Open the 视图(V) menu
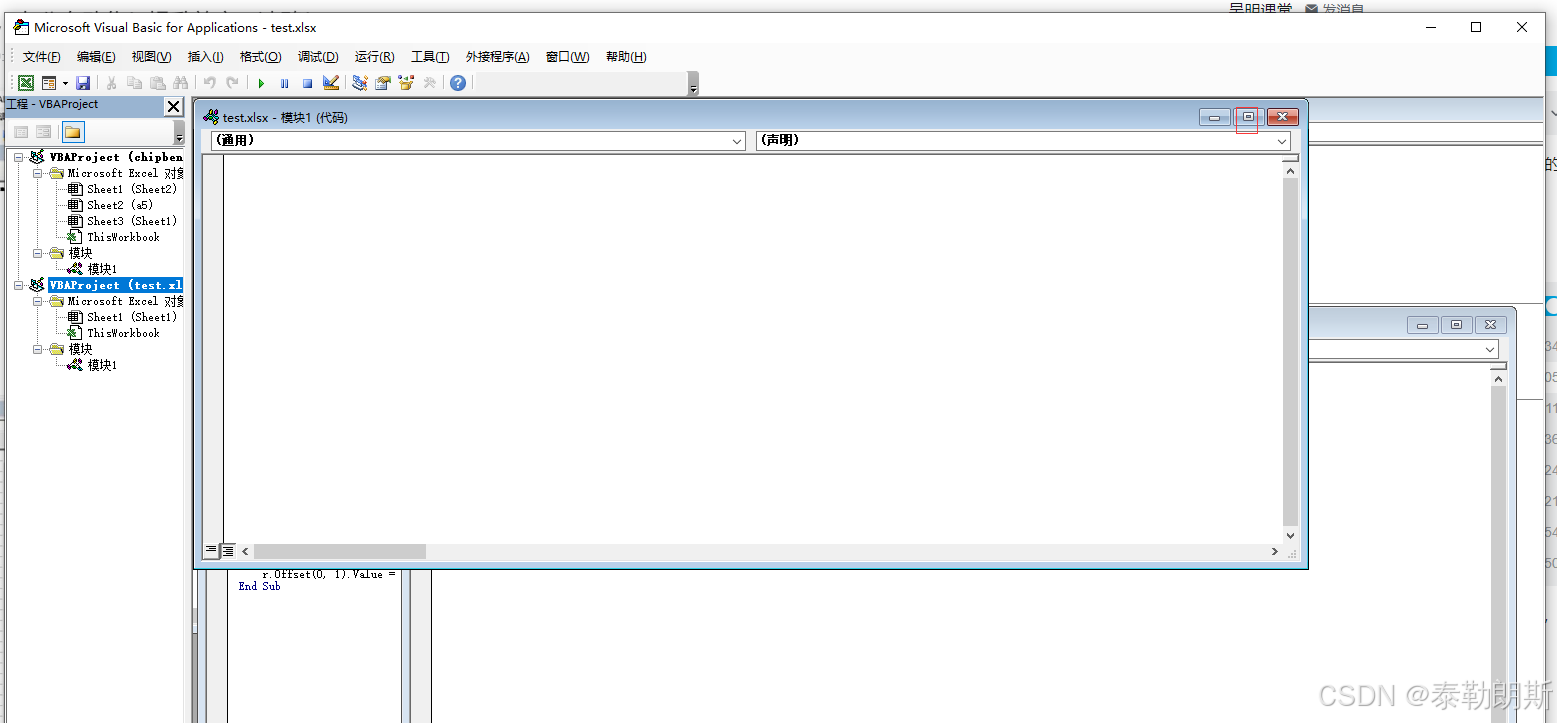The height and width of the screenshot is (723, 1557). 152,57
